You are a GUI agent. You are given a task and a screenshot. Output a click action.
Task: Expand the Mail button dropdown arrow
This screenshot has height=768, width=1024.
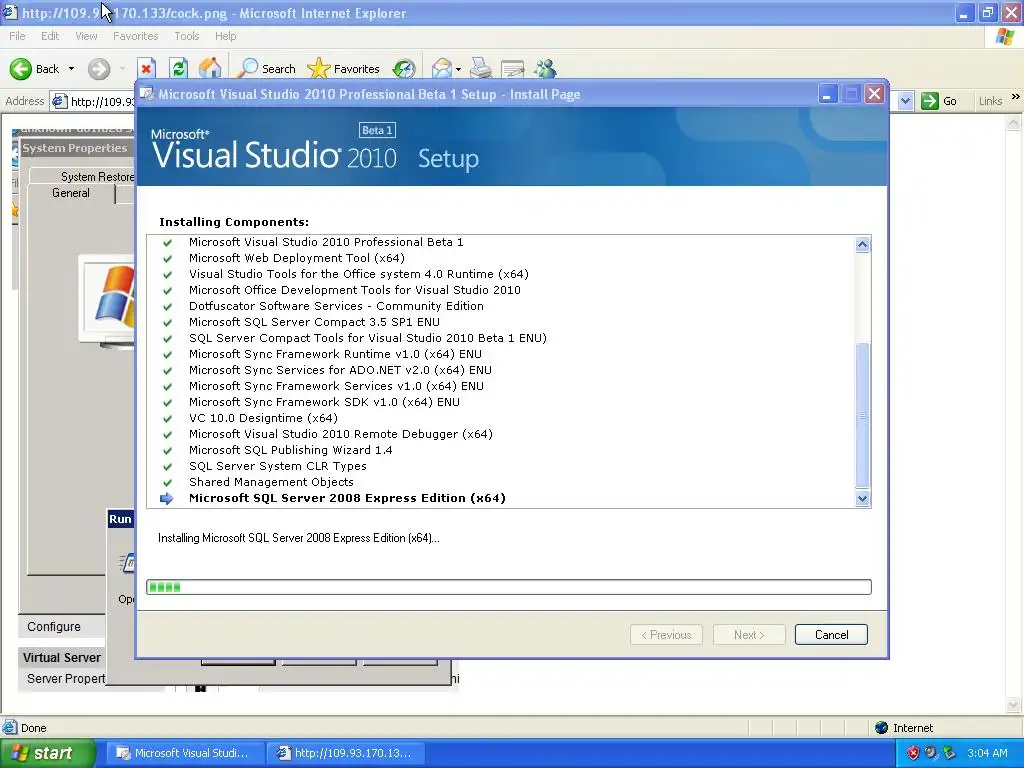tap(458, 69)
